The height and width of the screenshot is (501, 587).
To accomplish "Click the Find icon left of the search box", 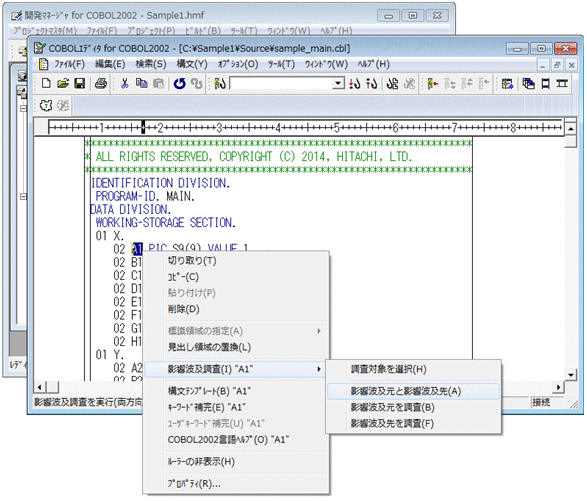I will 220,83.
